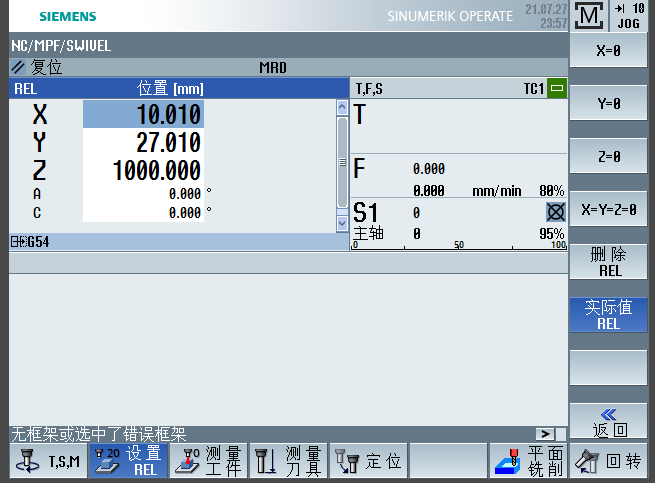Open 平面铣削 face milling softkey
This screenshot has width=655, height=483.
tap(528, 461)
